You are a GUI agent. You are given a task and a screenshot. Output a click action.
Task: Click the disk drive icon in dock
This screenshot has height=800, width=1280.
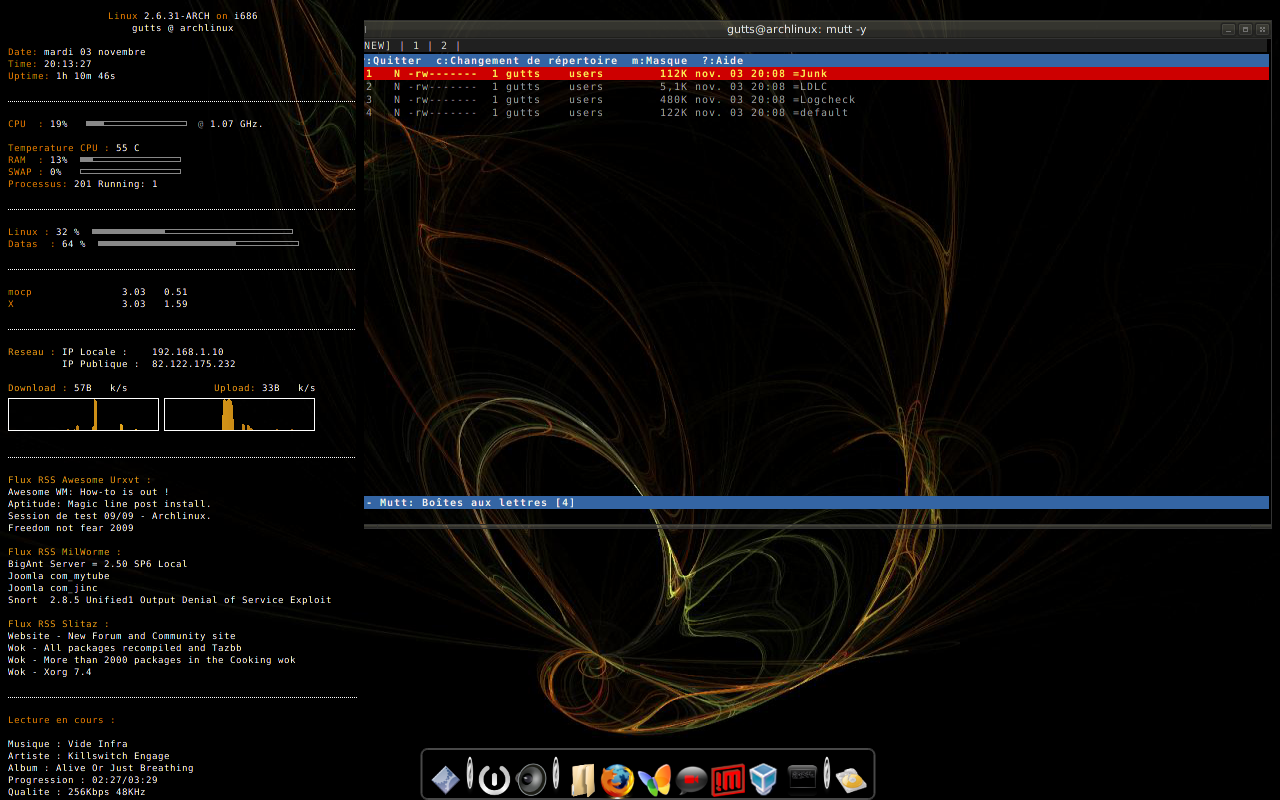[851, 780]
